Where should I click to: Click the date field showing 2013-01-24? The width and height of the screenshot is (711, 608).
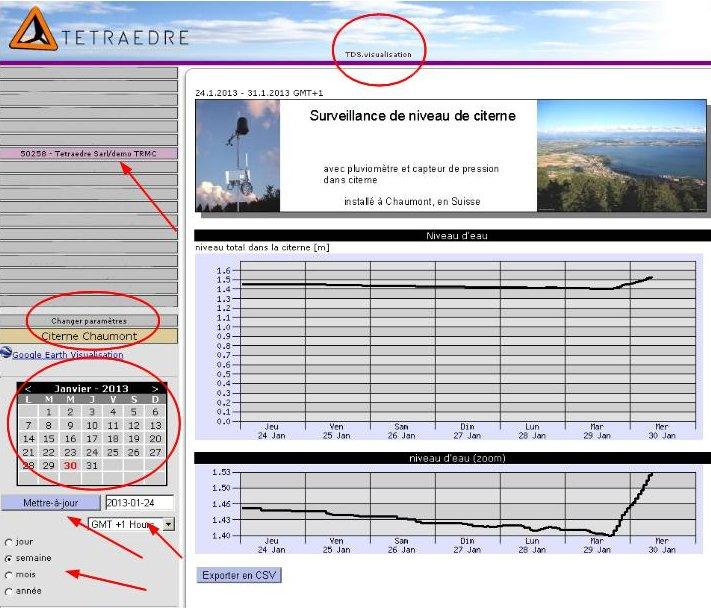[139, 503]
